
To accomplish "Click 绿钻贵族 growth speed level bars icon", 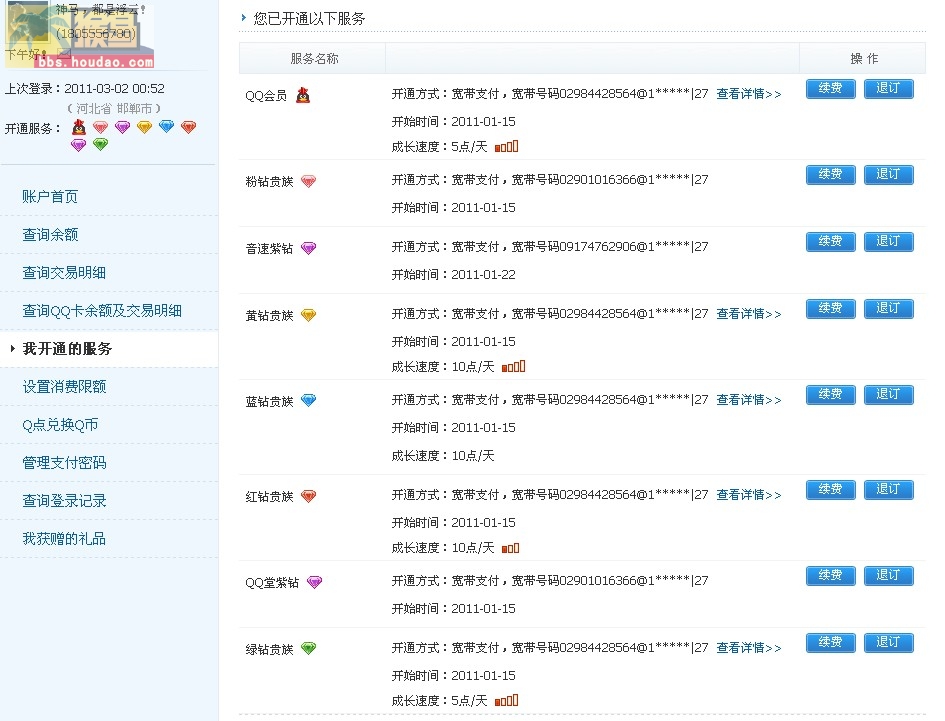I will coord(506,701).
